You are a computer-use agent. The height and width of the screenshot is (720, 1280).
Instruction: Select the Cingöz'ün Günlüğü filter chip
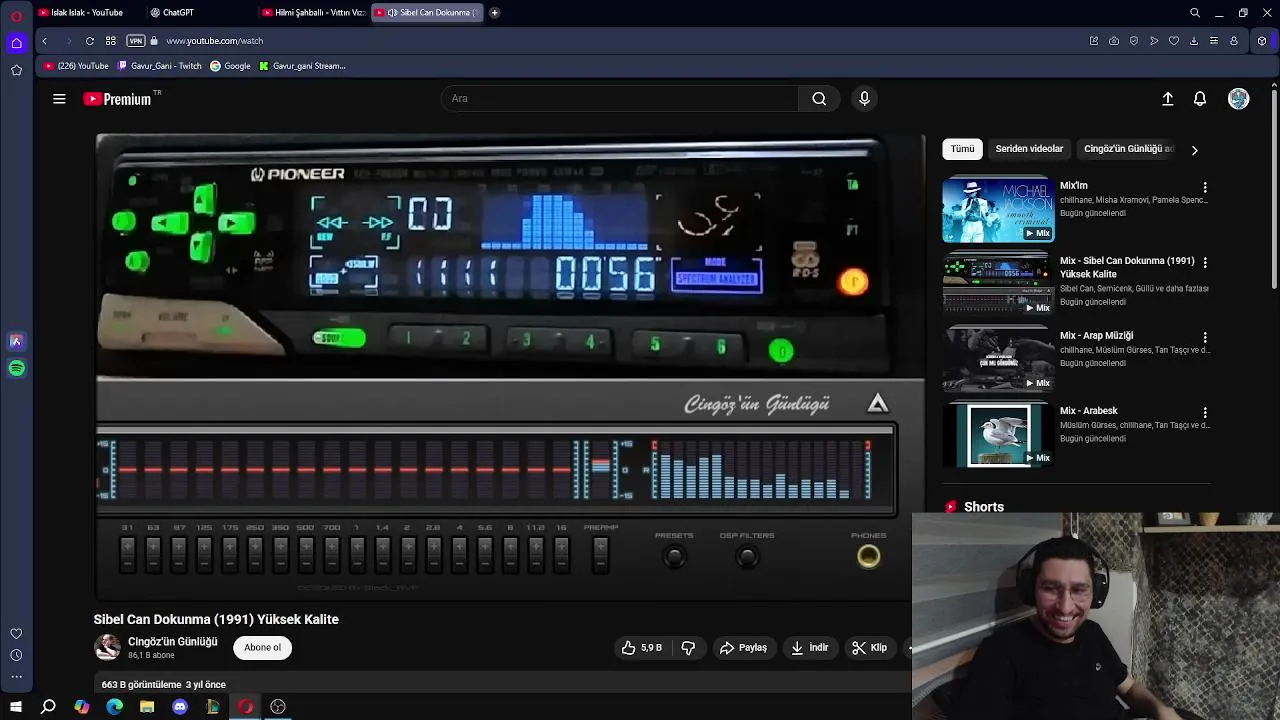click(1128, 149)
